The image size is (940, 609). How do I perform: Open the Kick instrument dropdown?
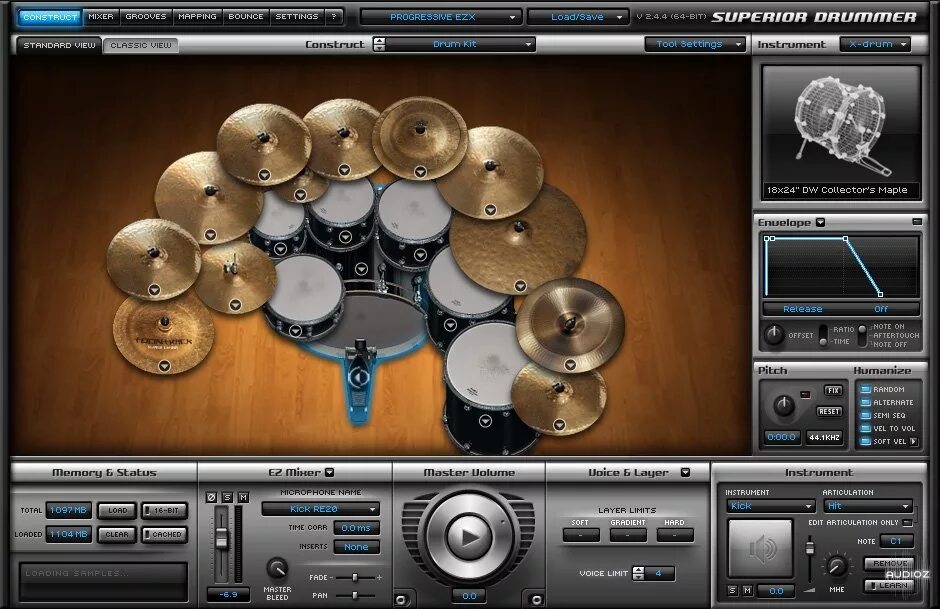(x=770, y=506)
